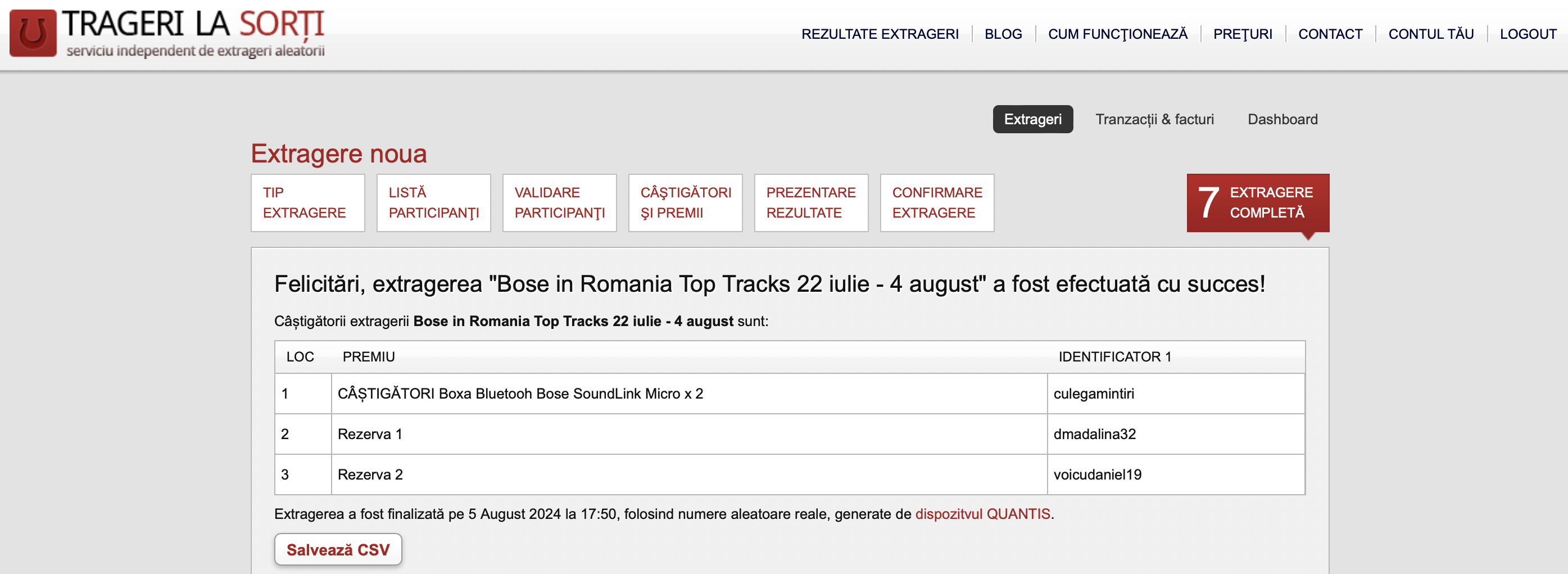Open Rezultate Extrageri from top navigation

coord(879,34)
